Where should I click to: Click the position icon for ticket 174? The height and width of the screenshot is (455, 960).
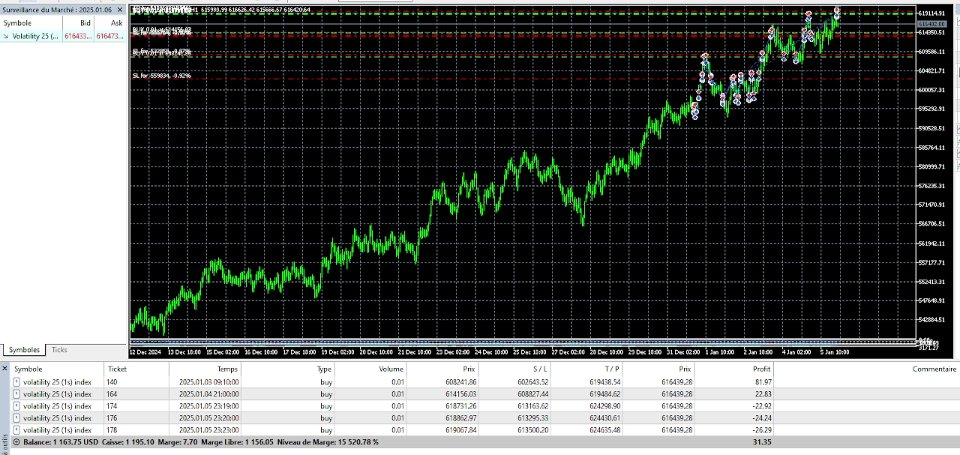coord(17,406)
